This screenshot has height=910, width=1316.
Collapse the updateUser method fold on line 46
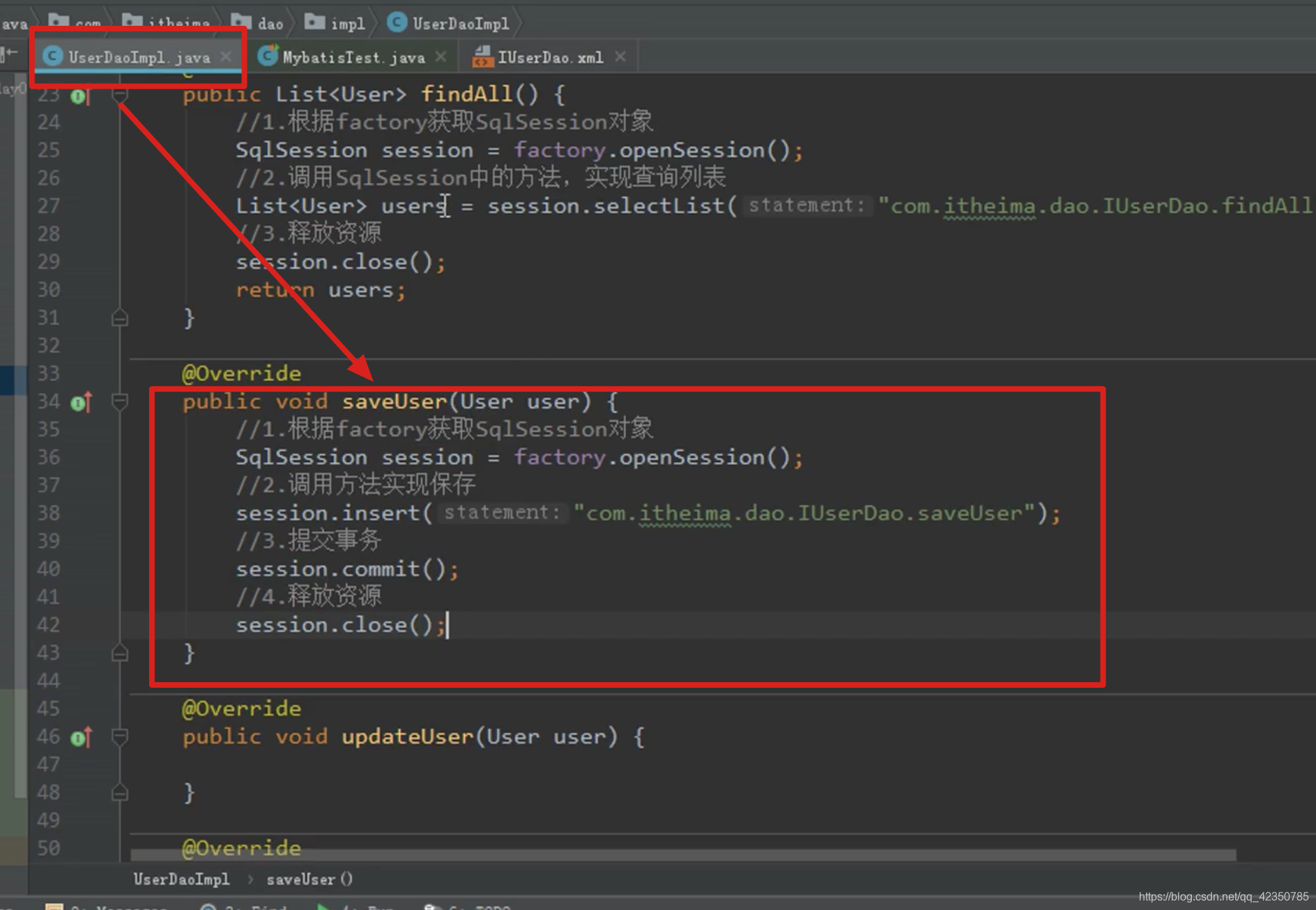click(120, 737)
